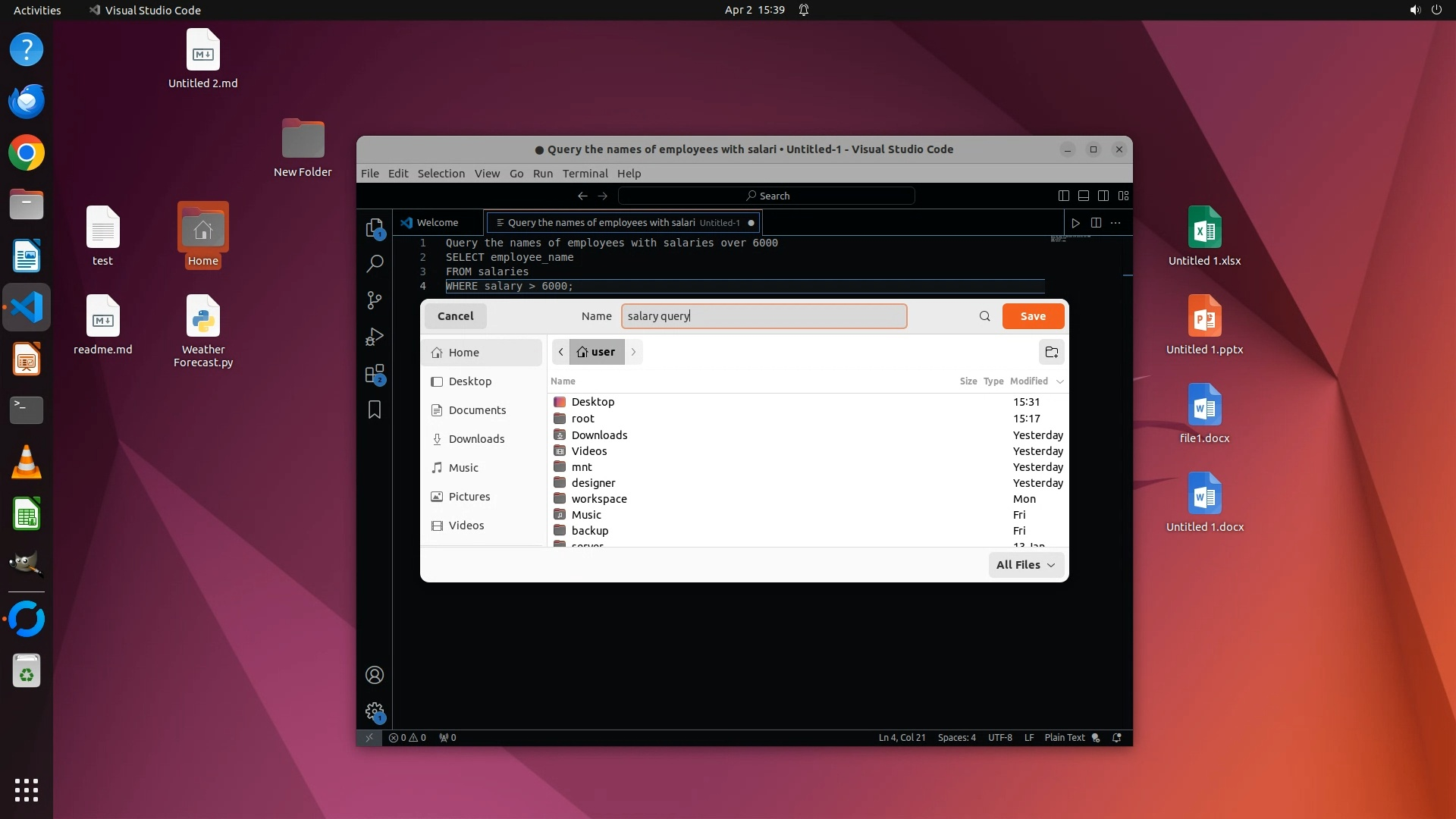The height and width of the screenshot is (819, 1456).
Task: Click the Modified column sort arrow
Action: (1059, 381)
